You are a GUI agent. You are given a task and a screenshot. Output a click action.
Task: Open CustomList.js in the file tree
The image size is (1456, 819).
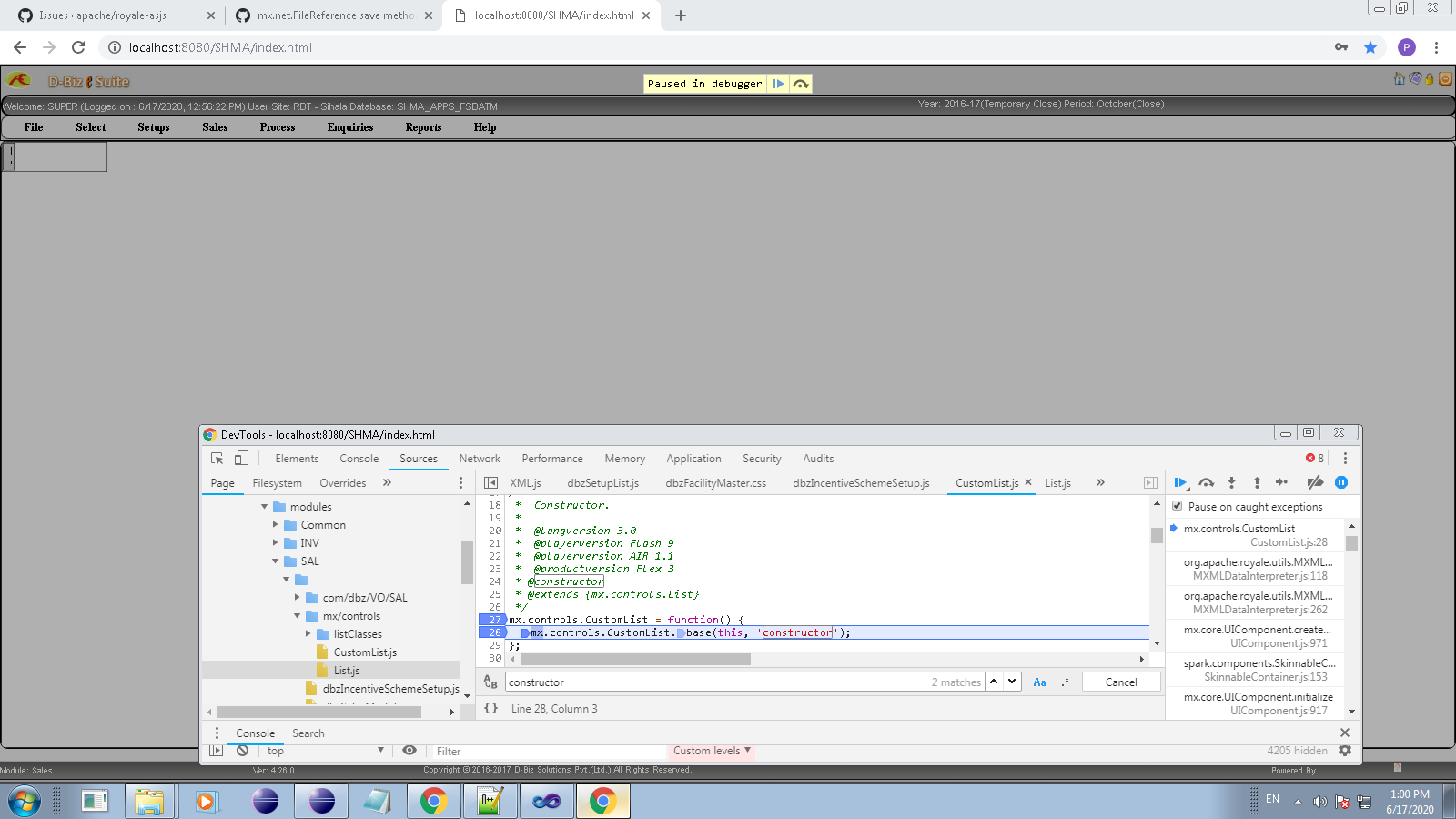364,652
